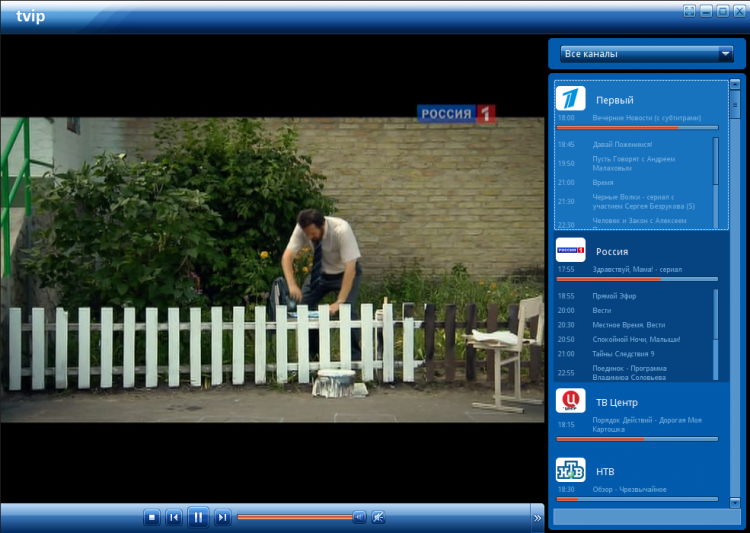Select Местное Время. Вести entry
This screenshot has height=533, width=750.
point(629,324)
